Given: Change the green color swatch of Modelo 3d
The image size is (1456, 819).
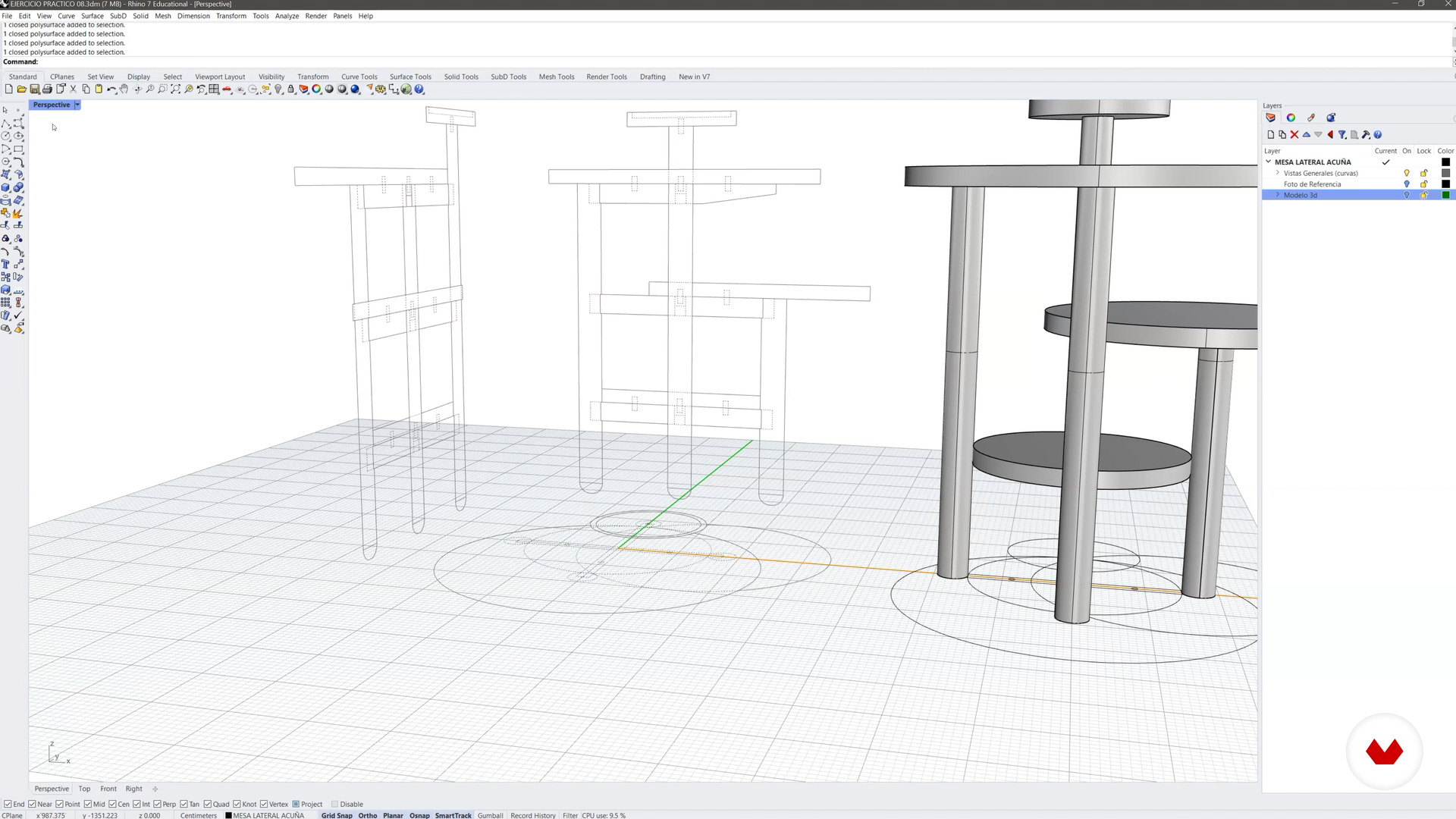Looking at the screenshot, I should [x=1445, y=195].
